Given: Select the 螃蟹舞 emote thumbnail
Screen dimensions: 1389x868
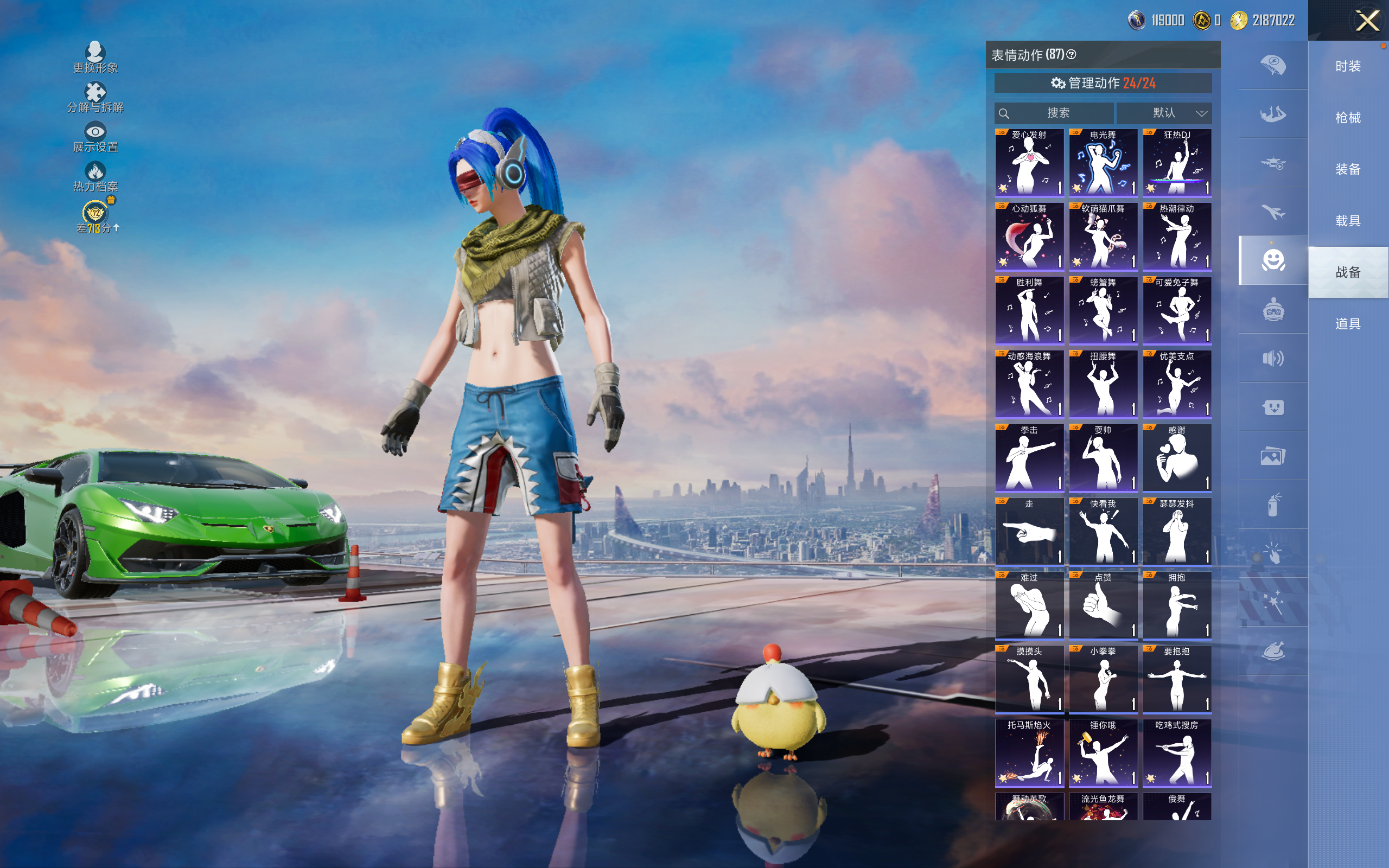Looking at the screenshot, I should point(1103,310).
